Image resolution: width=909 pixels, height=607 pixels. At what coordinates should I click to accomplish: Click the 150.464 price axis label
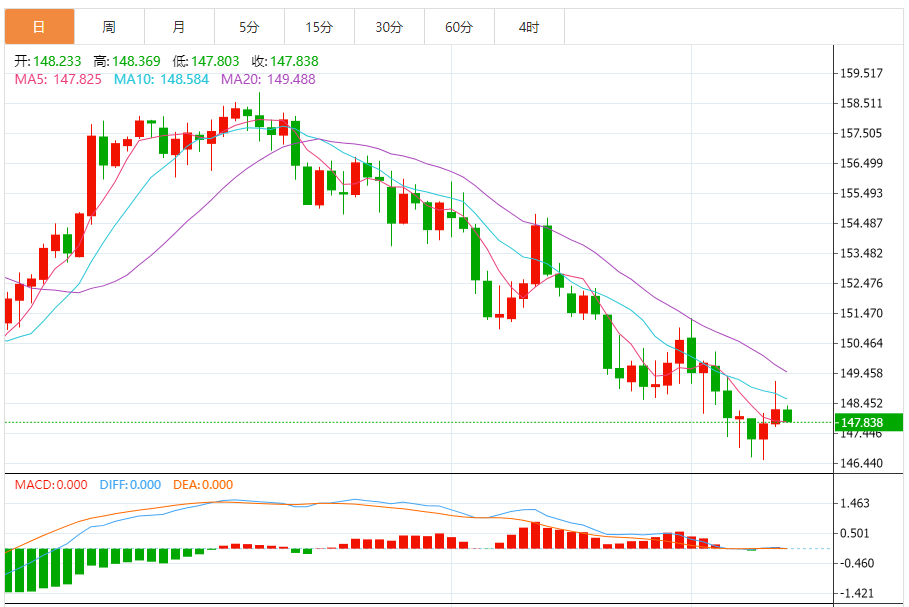click(x=861, y=343)
